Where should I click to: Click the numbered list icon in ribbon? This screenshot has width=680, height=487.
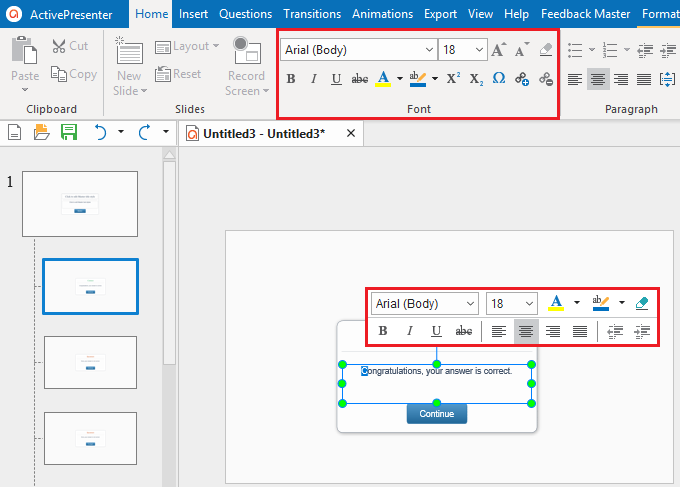[610, 50]
